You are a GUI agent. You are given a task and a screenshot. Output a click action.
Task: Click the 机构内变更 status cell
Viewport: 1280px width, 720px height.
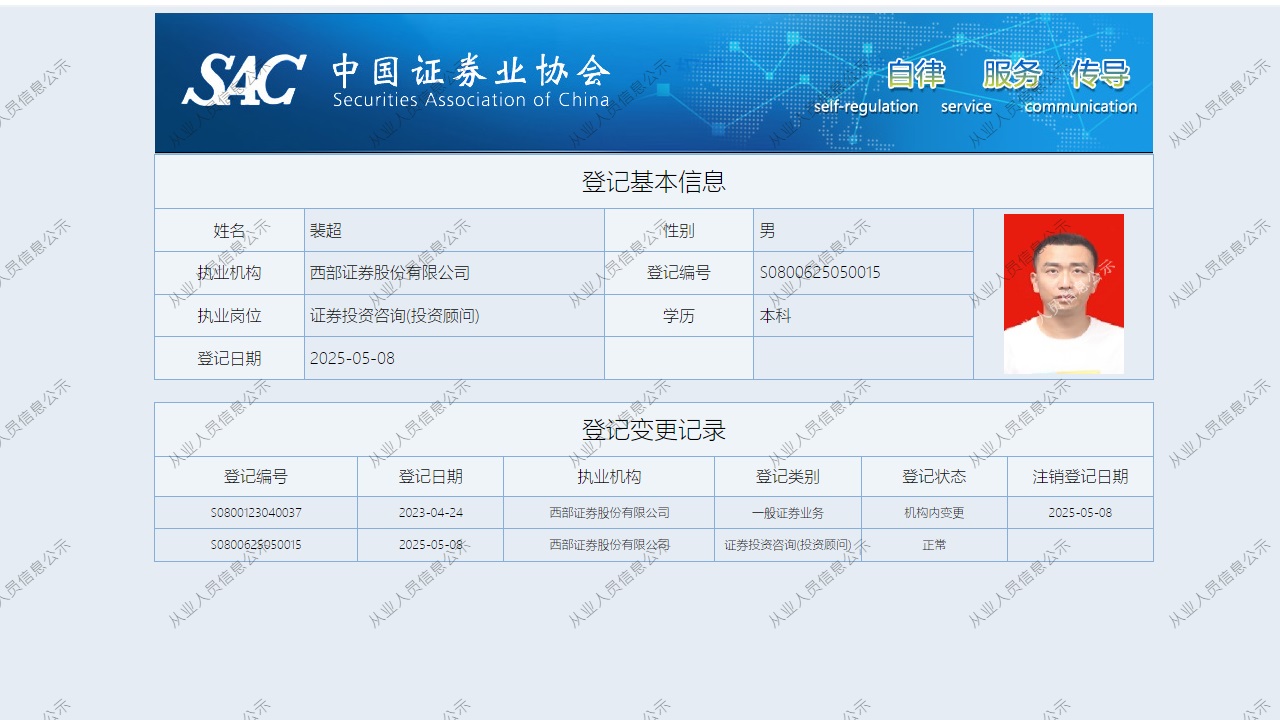pyautogui.click(x=934, y=513)
